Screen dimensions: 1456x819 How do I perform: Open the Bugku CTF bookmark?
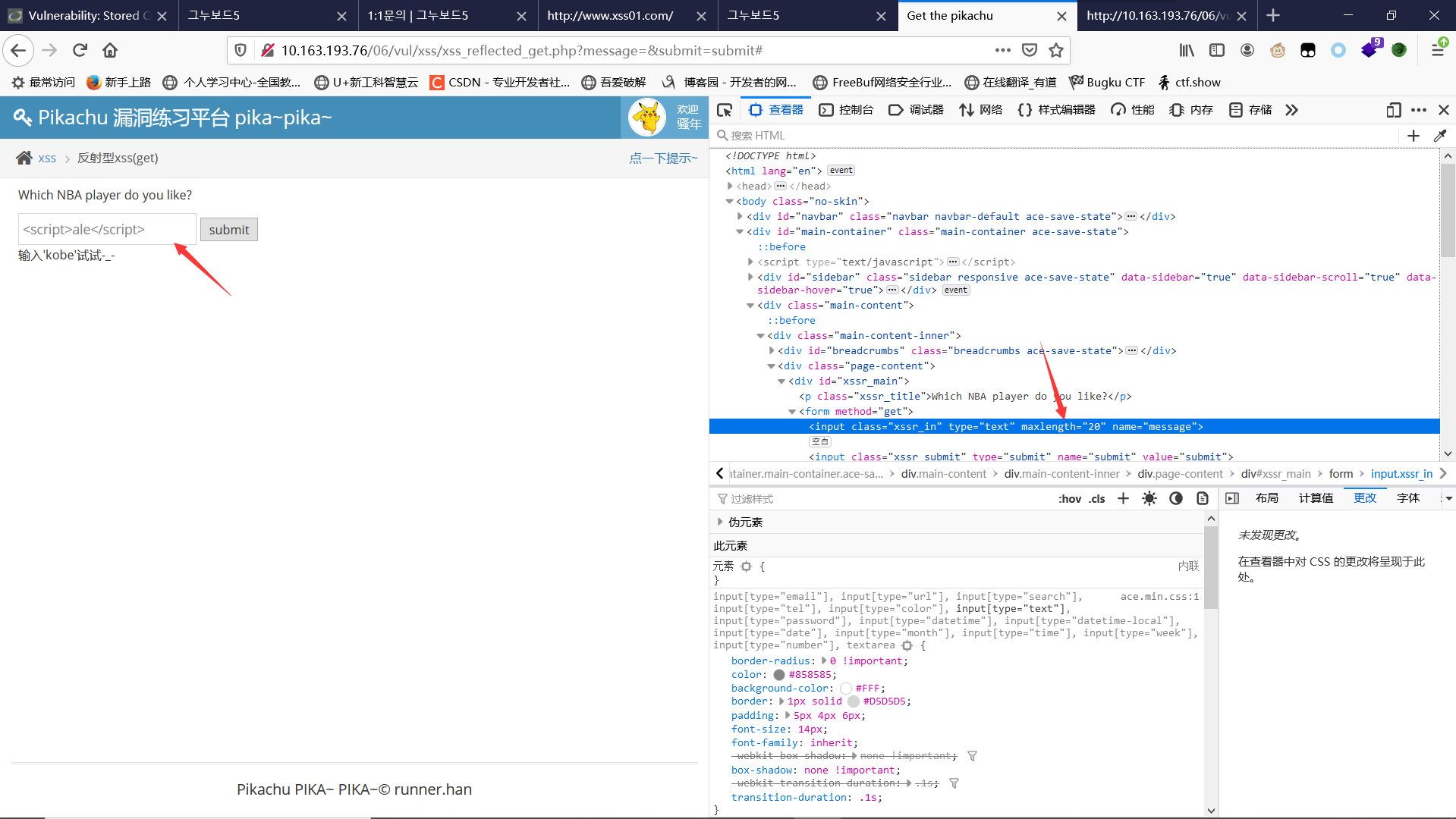pos(1106,82)
